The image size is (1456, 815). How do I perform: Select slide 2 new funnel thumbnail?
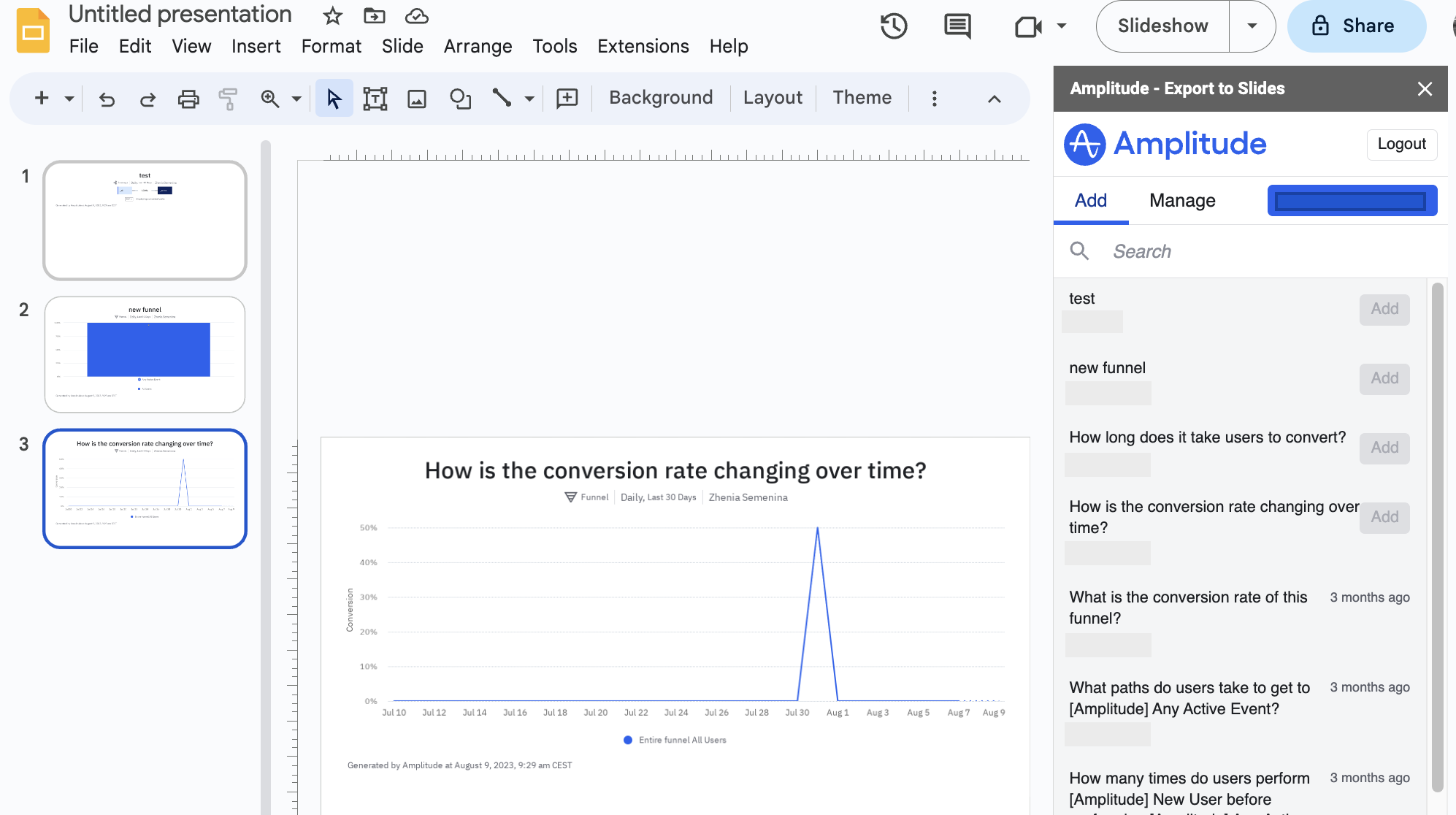tap(145, 355)
